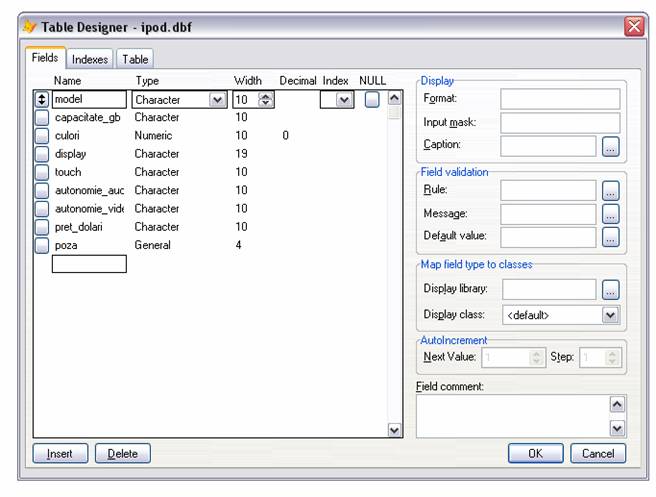Open the Message expression builder button

(x=610, y=213)
